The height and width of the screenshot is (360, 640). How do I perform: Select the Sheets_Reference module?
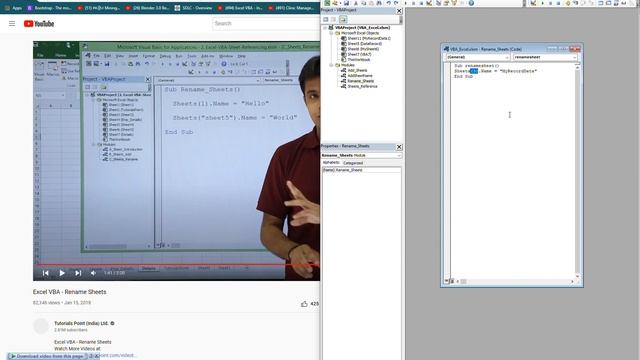(x=359, y=86)
